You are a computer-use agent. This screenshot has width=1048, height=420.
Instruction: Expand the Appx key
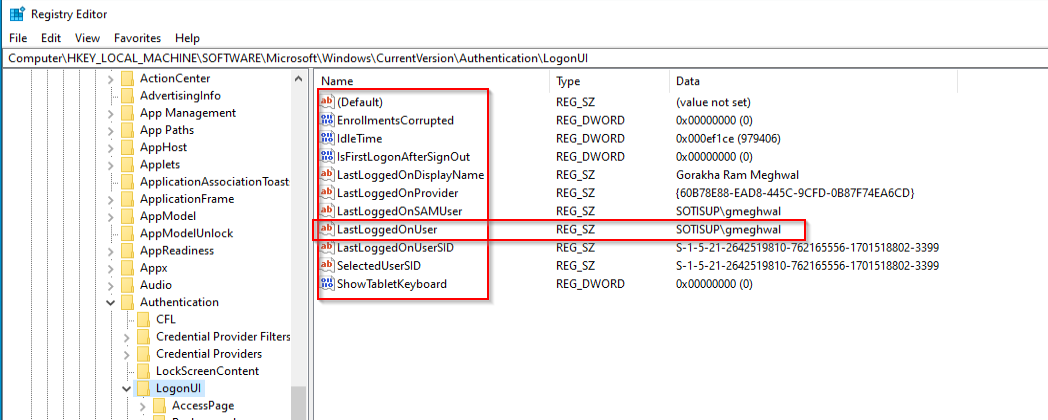(x=111, y=268)
